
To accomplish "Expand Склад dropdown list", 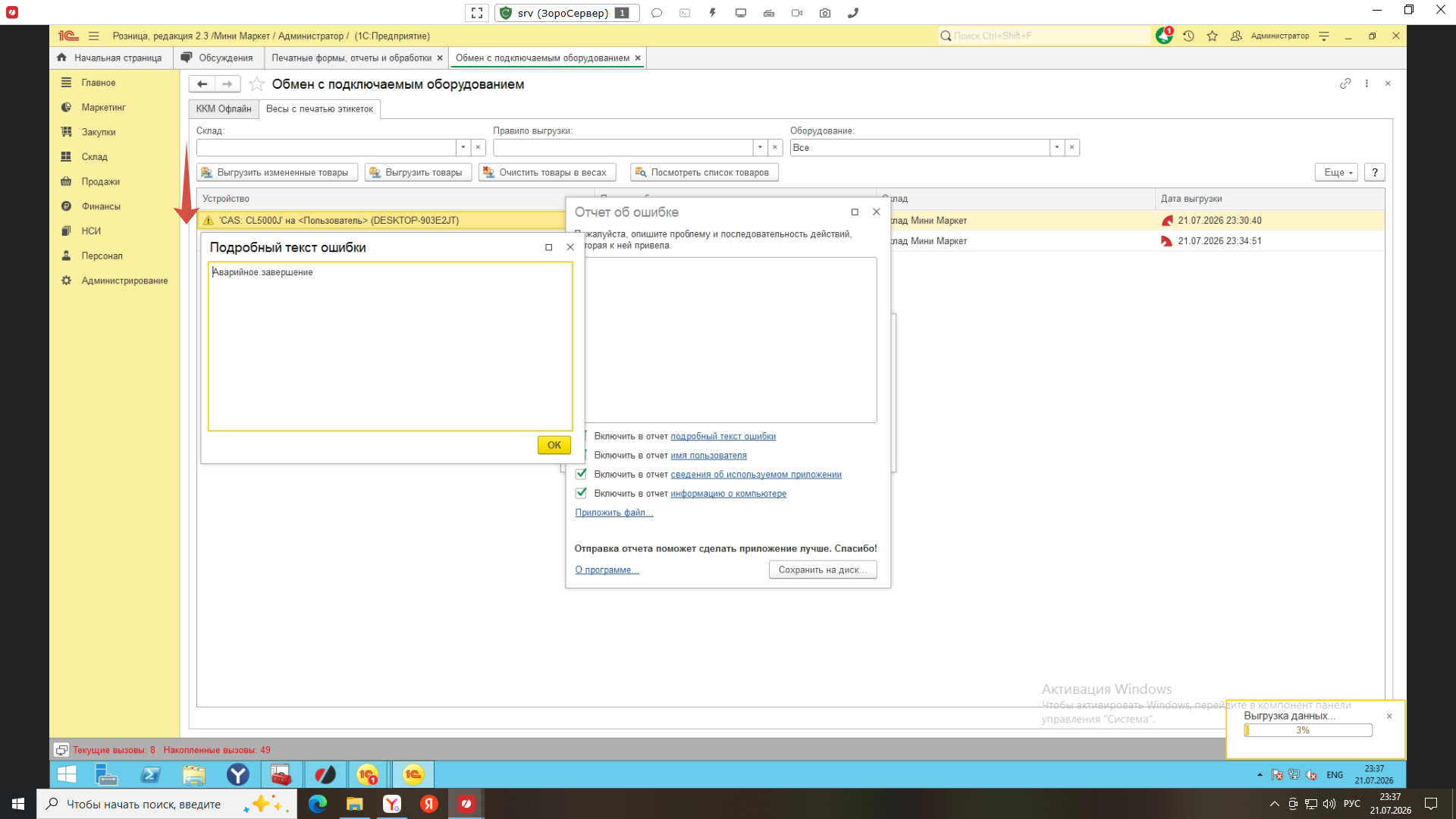I will [463, 147].
